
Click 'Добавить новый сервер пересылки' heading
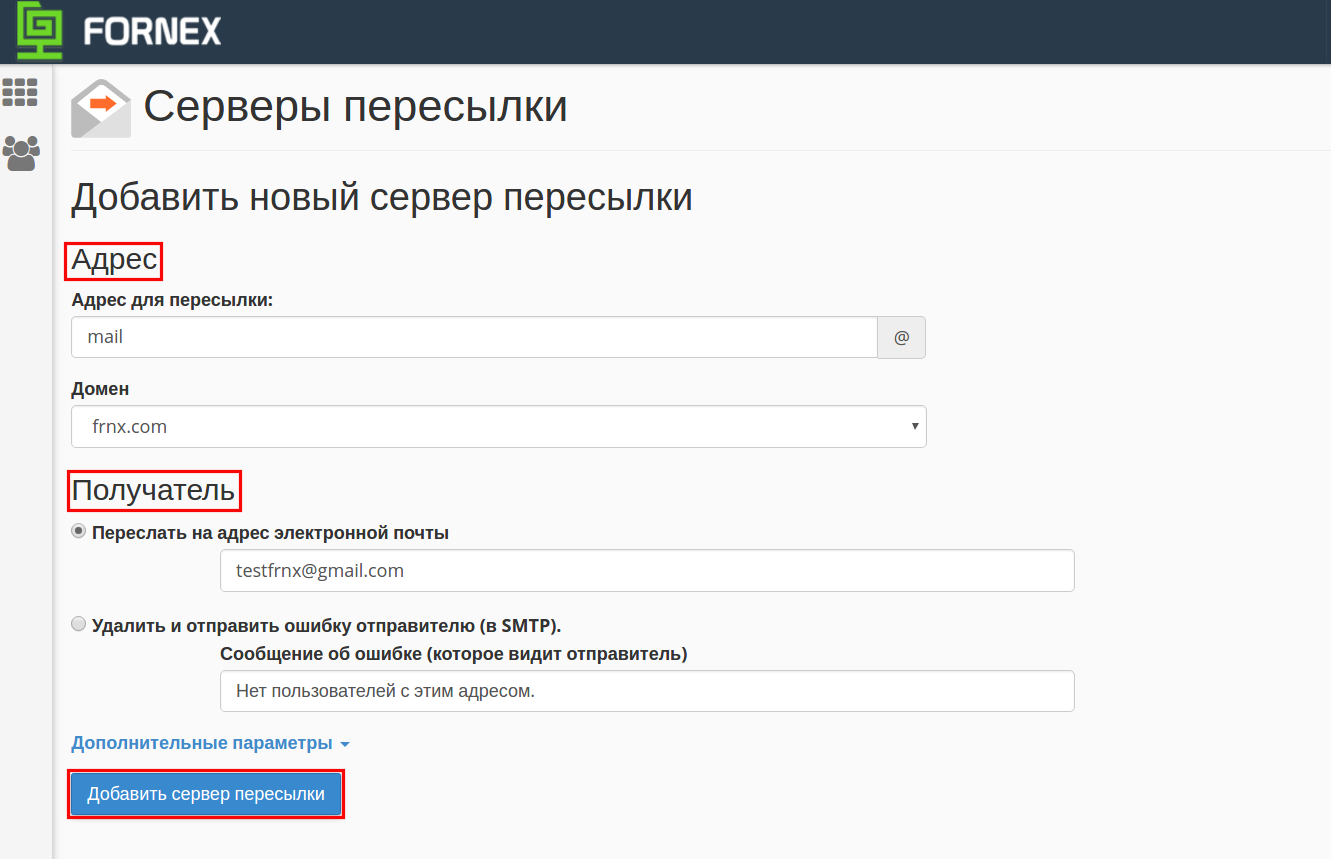pyautogui.click(x=382, y=197)
